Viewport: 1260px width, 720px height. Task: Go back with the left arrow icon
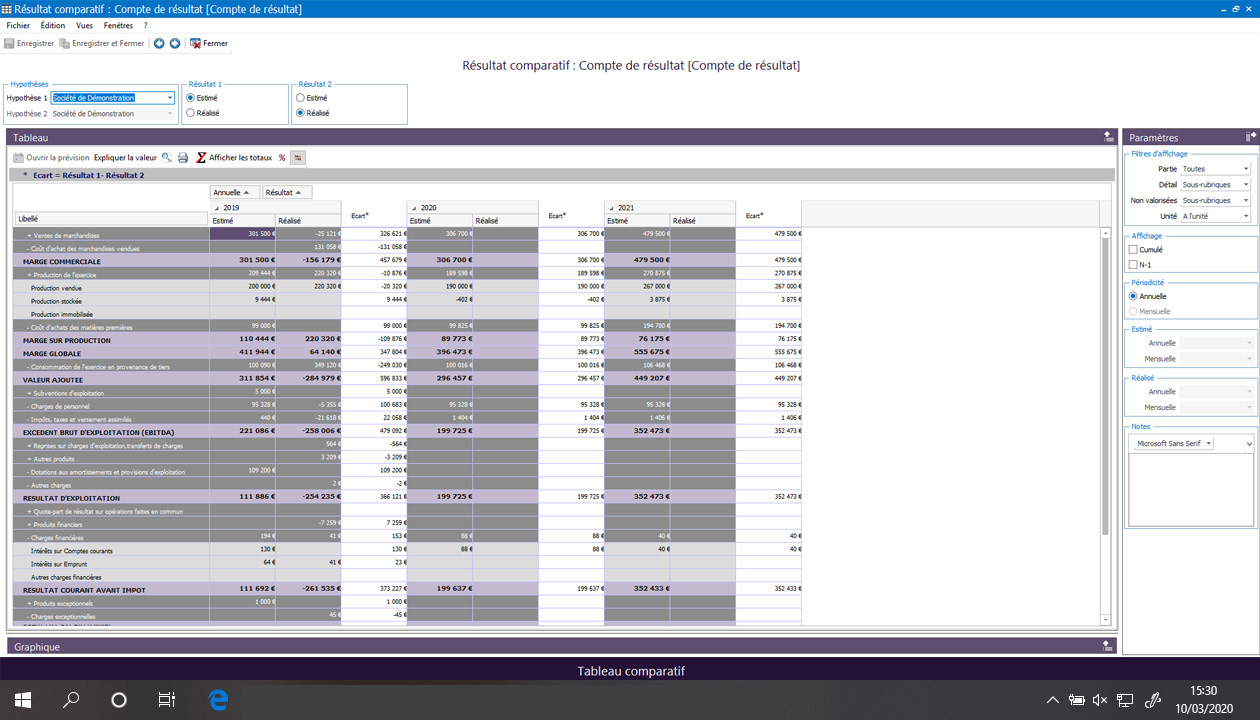point(159,44)
